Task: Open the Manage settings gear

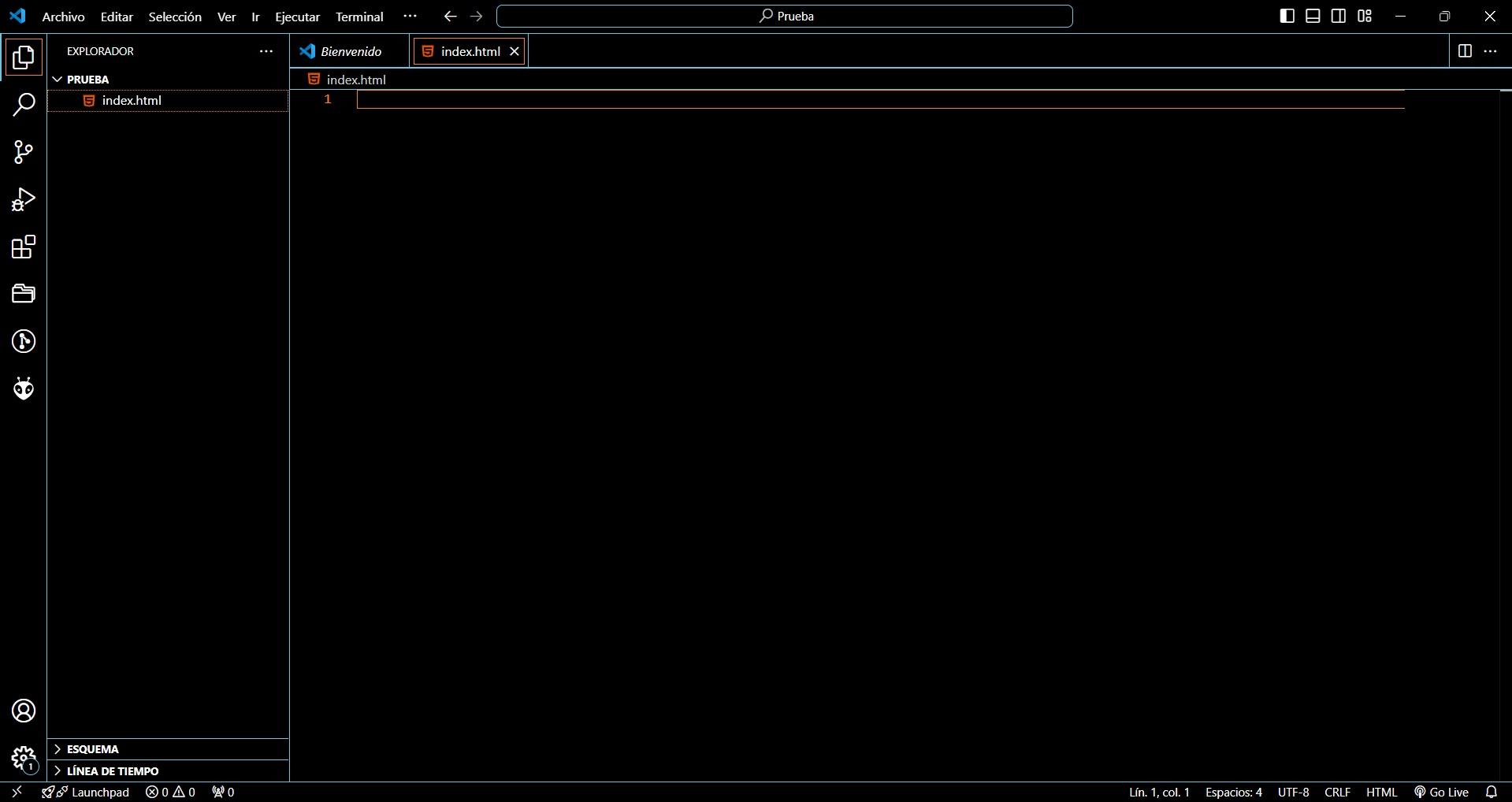Action: (24, 759)
